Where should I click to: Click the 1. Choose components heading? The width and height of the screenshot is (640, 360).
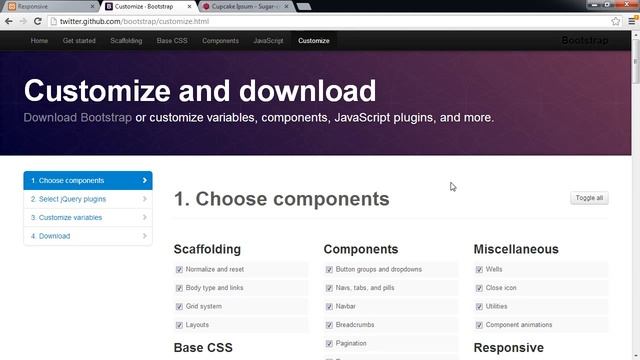282,199
